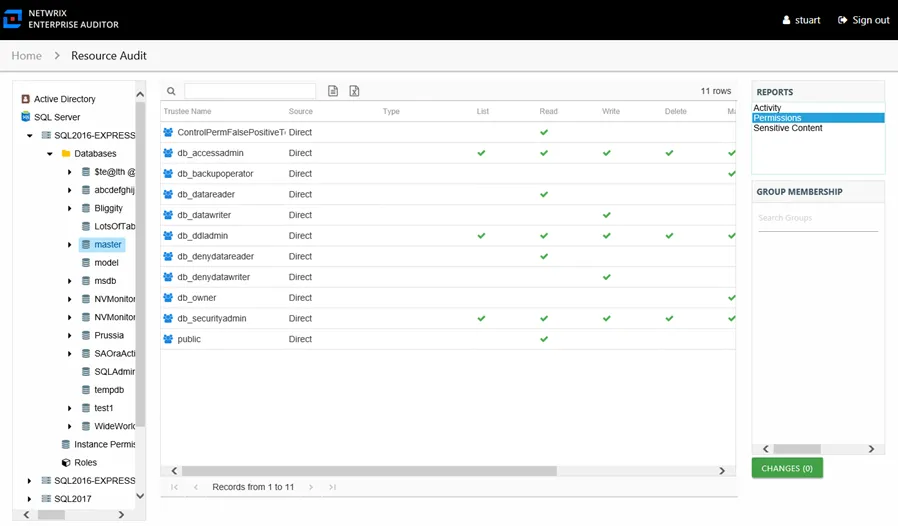Go to previous page of records
Viewport: 898px width, 526px height.
[196, 487]
